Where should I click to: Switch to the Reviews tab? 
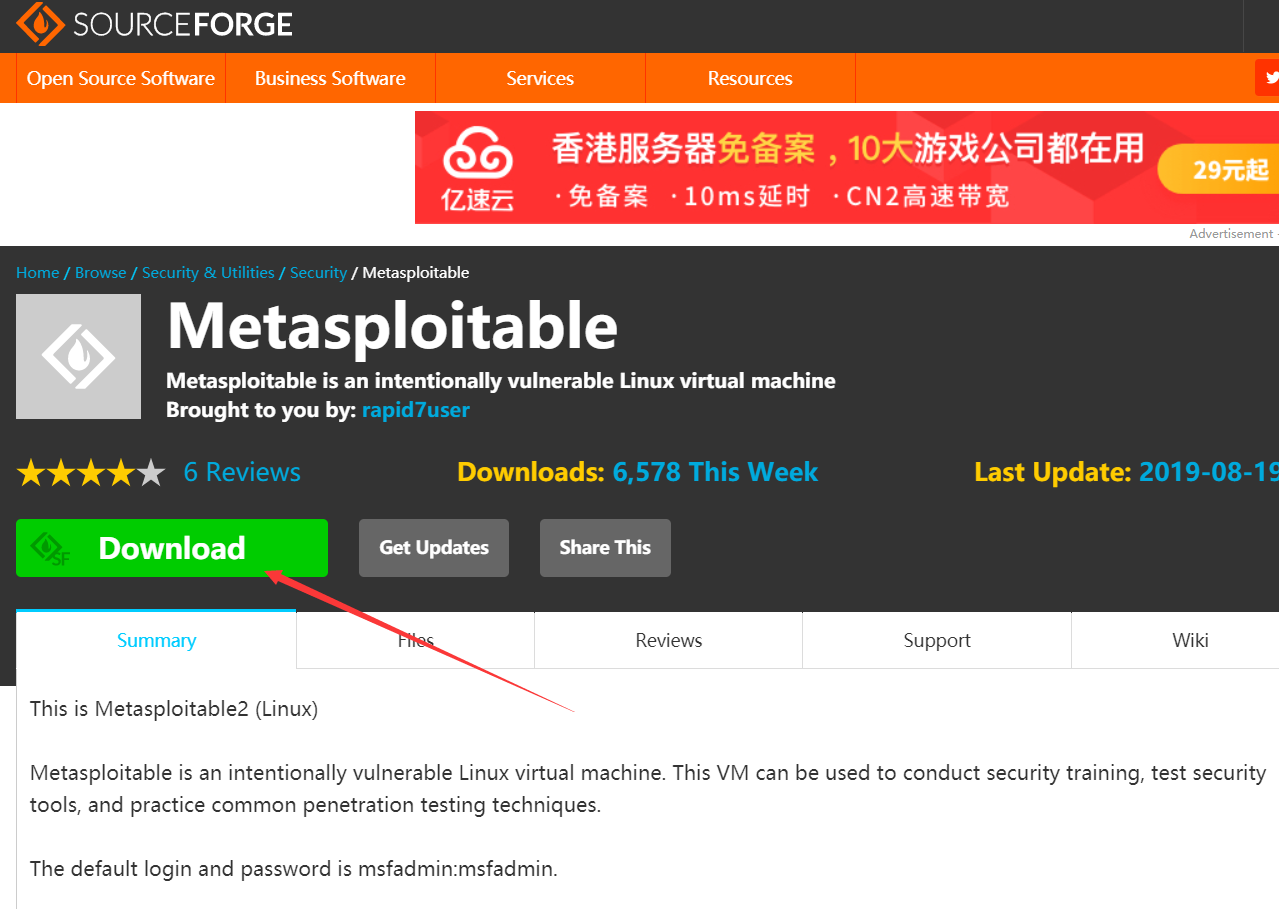tap(668, 640)
